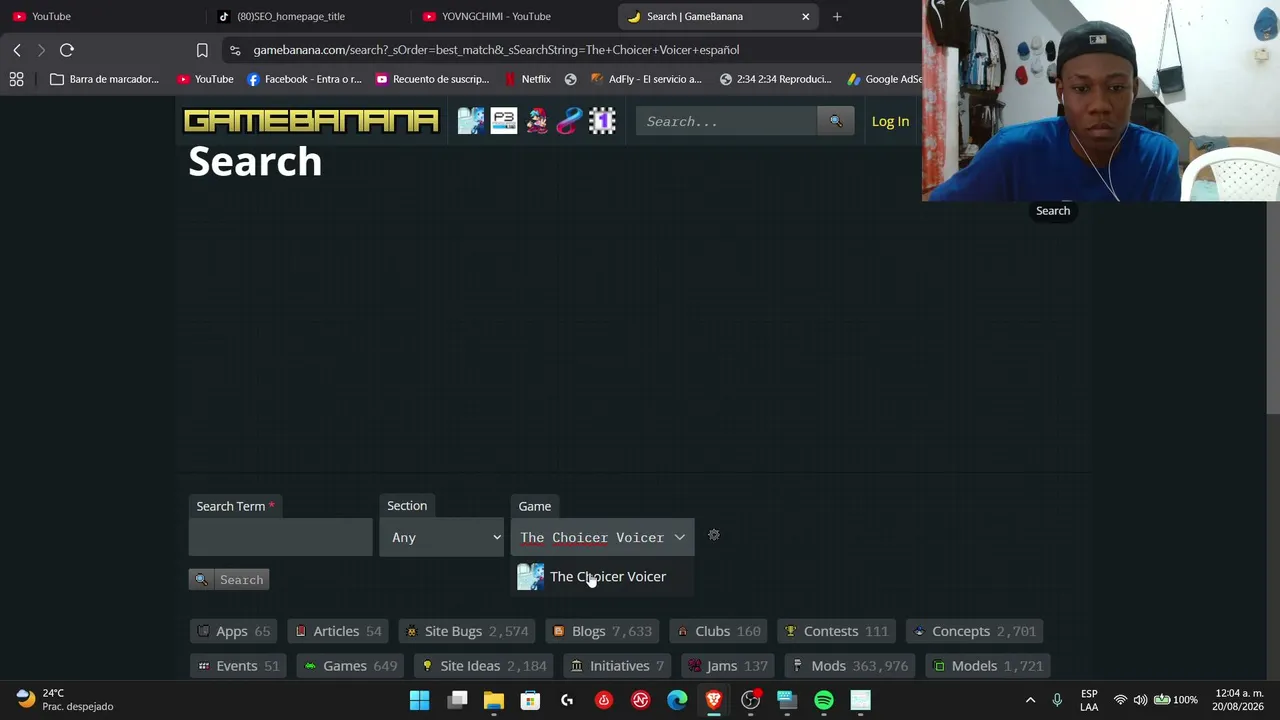Open the YouTube bookmark
The height and width of the screenshot is (720, 1280).
tap(205, 79)
